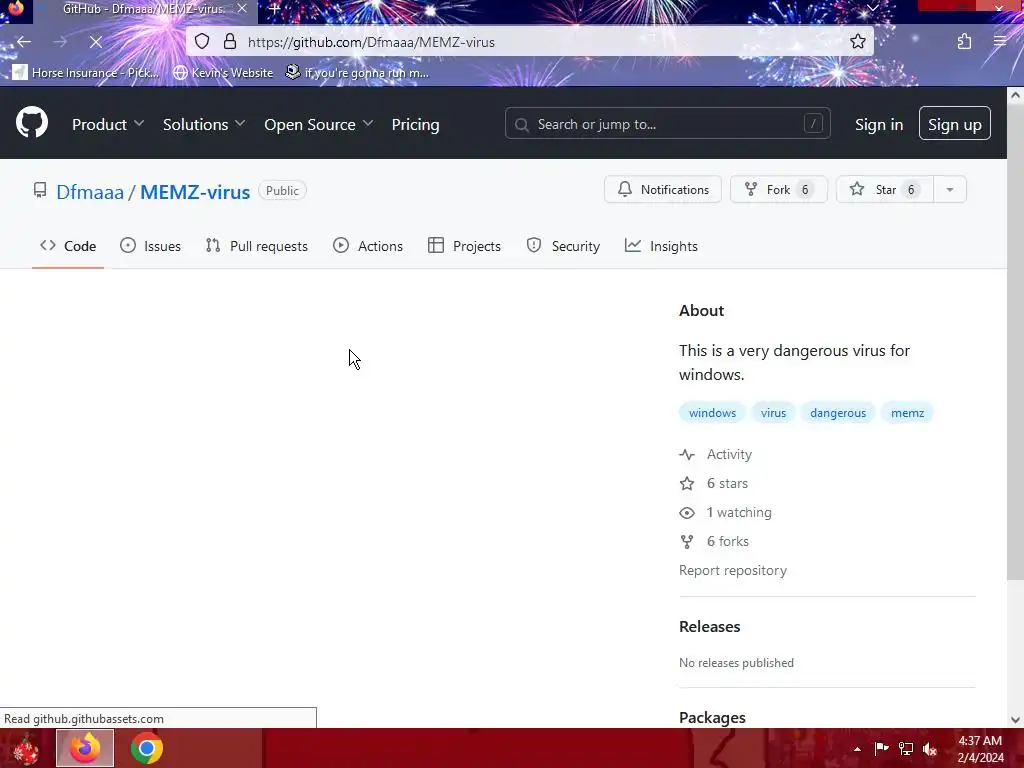
Task: Switch to the Security tab
Action: click(563, 246)
